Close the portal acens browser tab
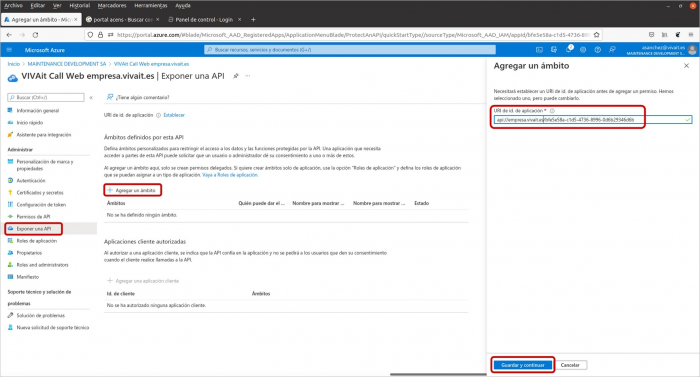700x377 pixels. pyautogui.click(x=158, y=20)
